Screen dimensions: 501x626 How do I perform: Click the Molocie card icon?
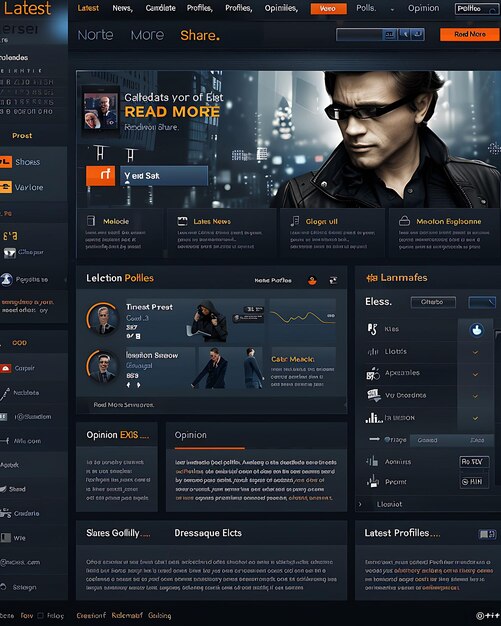point(91,221)
